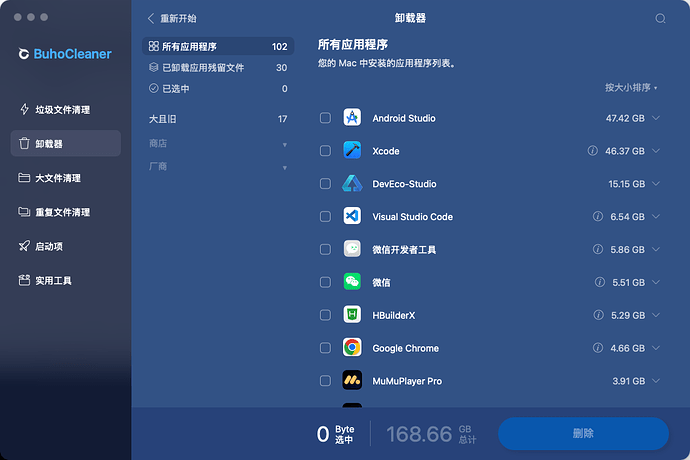Go to 重复文件清理 section

66,212
